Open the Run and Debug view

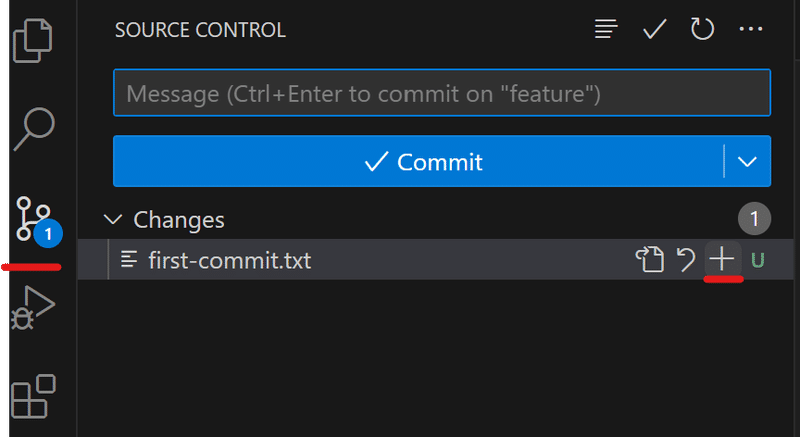coord(33,307)
